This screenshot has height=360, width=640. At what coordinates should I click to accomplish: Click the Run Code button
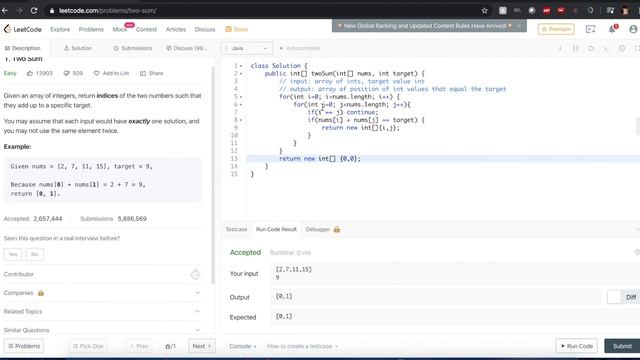tap(576, 346)
